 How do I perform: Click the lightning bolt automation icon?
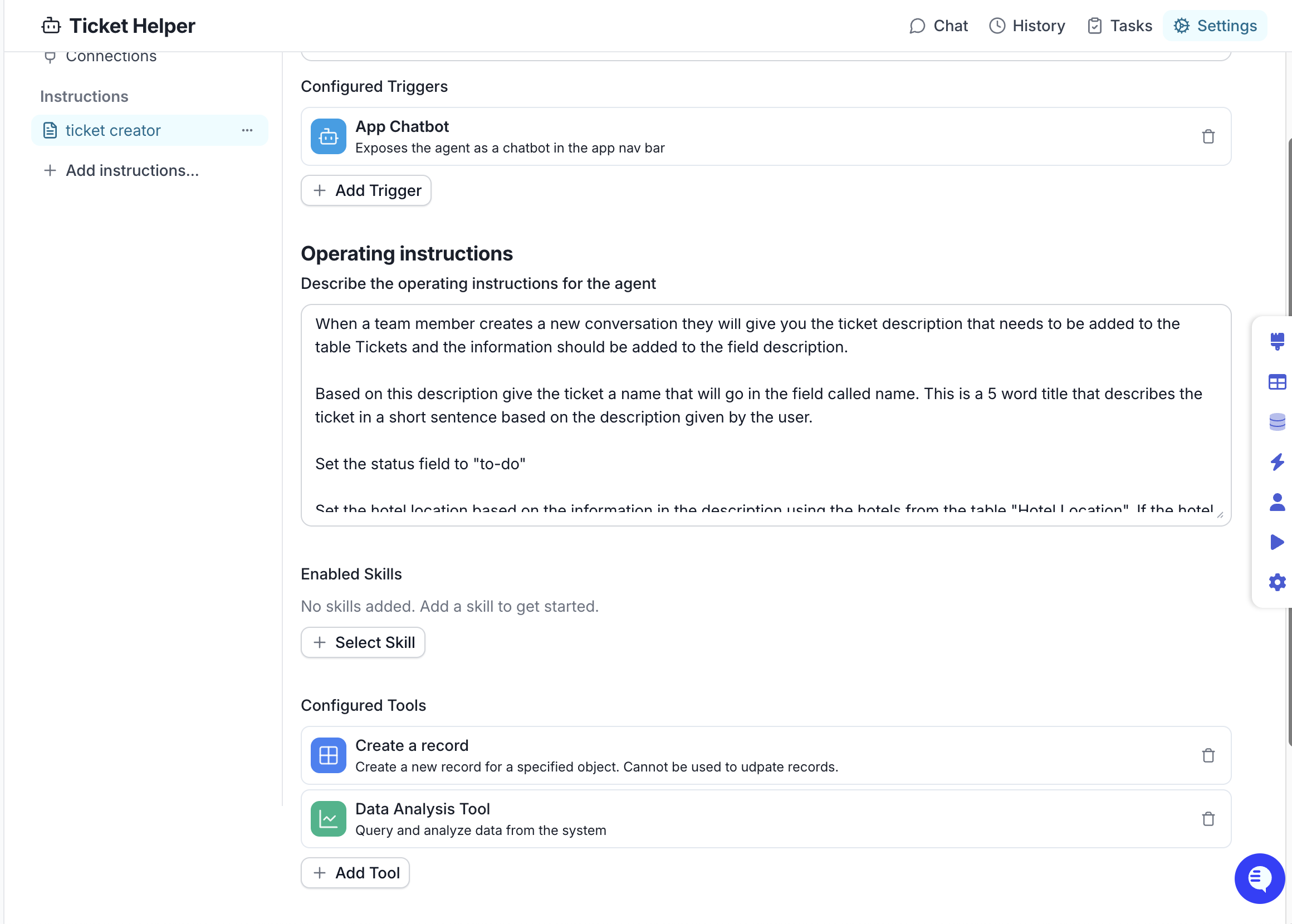point(1276,461)
